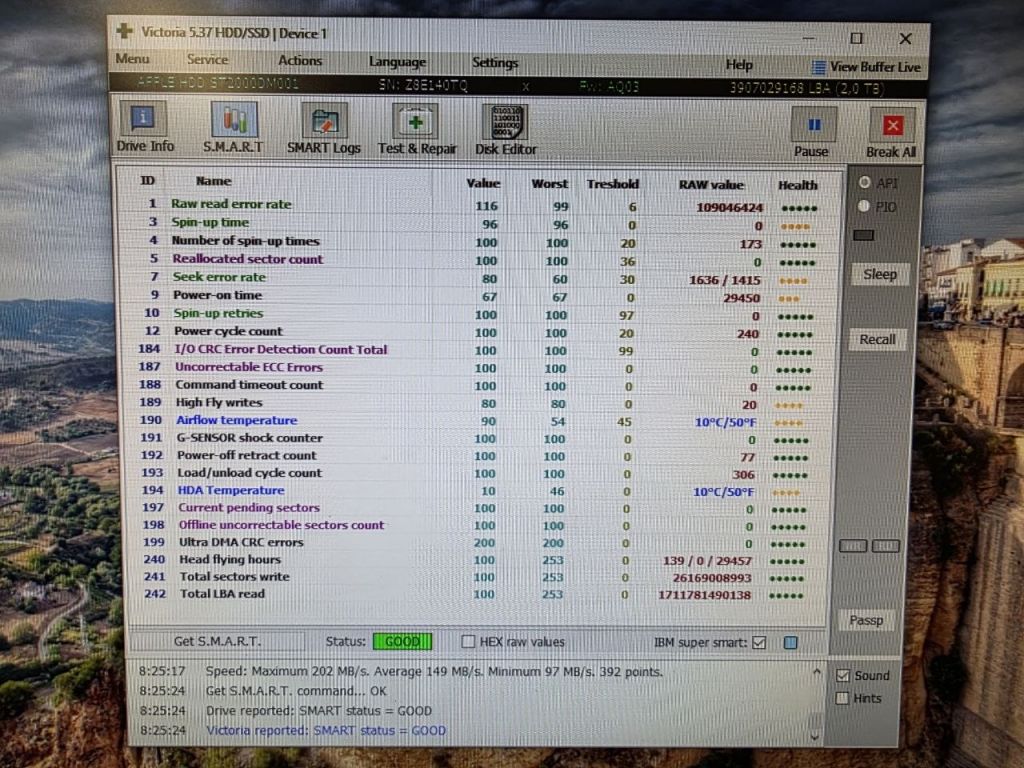1024x768 pixels.
Task: Click the Get S.M.A.R.T. button
Action: [x=217, y=641]
